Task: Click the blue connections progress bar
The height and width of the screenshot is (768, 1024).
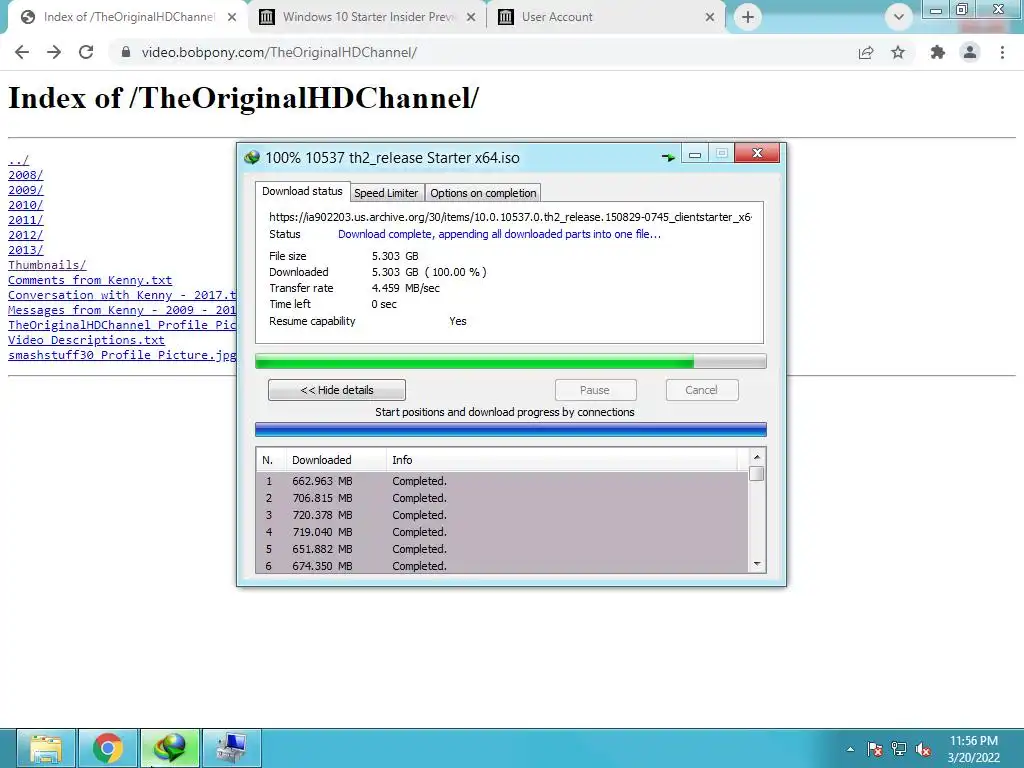Action: pyautogui.click(x=511, y=429)
